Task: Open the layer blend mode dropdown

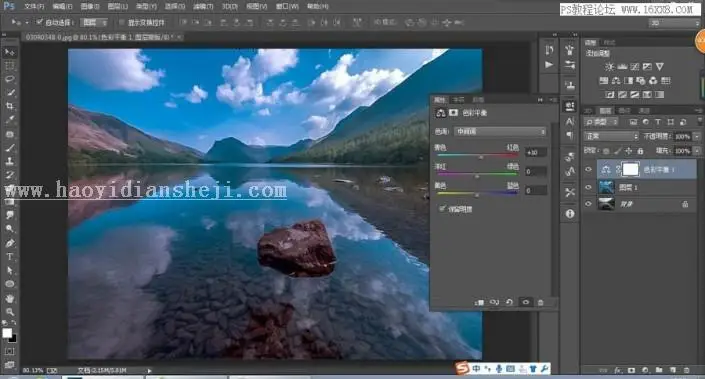Action: [x=611, y=136]
